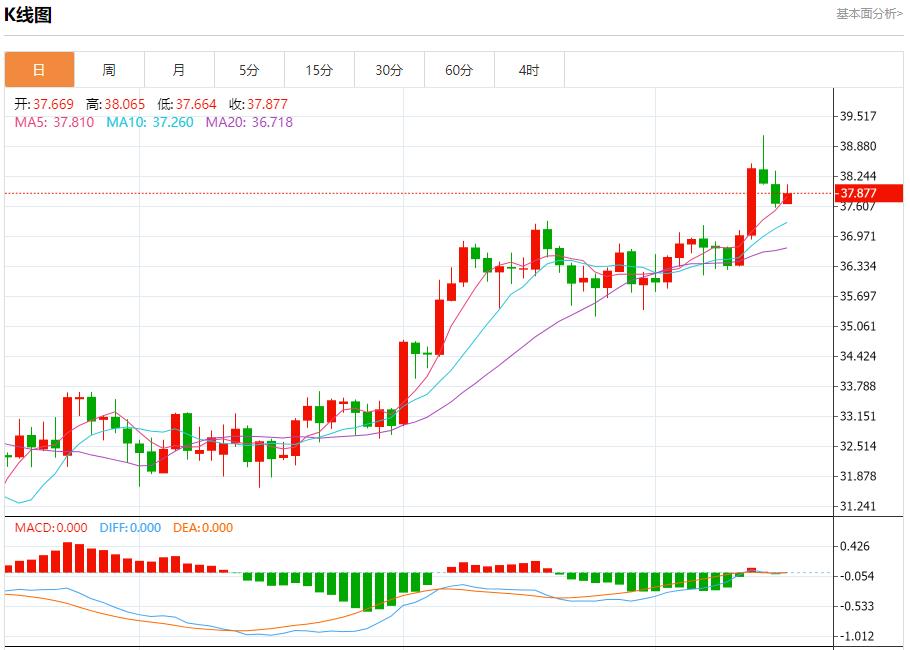Click the rightmost red candlestick

click(787, 198)
